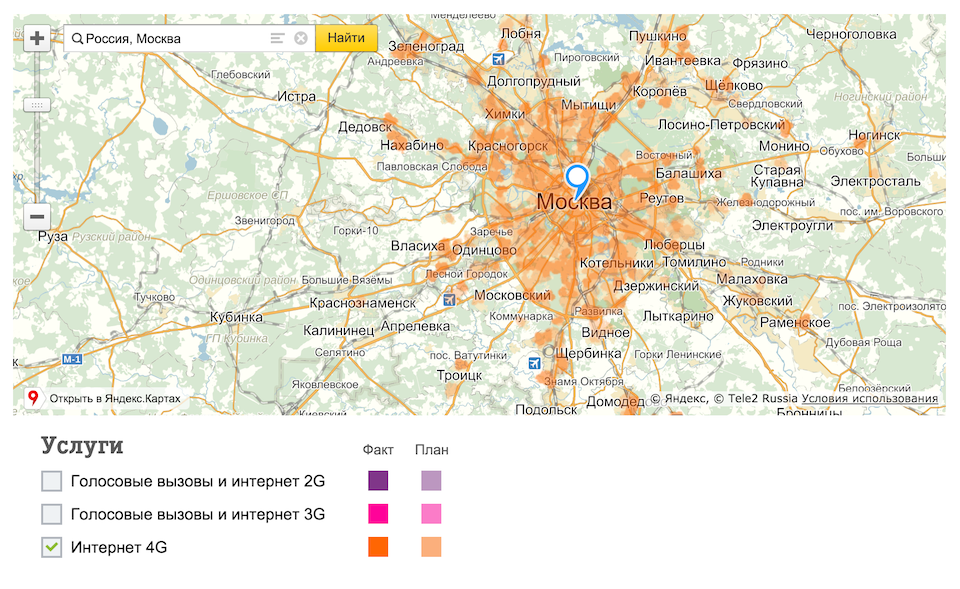Enable the 2G voice and internet checkbox
Image resolution: width=960 pixels, height=589 pixels.
pyautogui.click(x=51, y=481)
